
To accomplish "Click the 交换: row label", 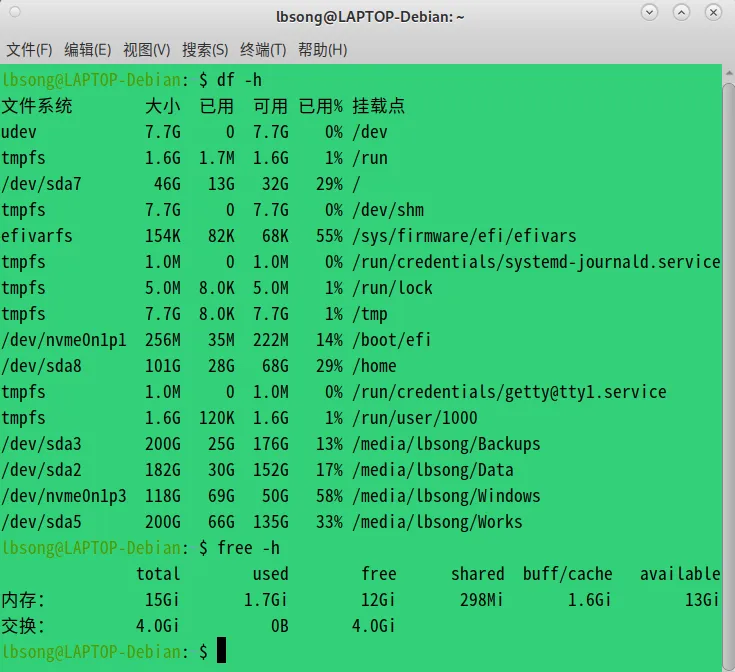I will click(23, 626).
